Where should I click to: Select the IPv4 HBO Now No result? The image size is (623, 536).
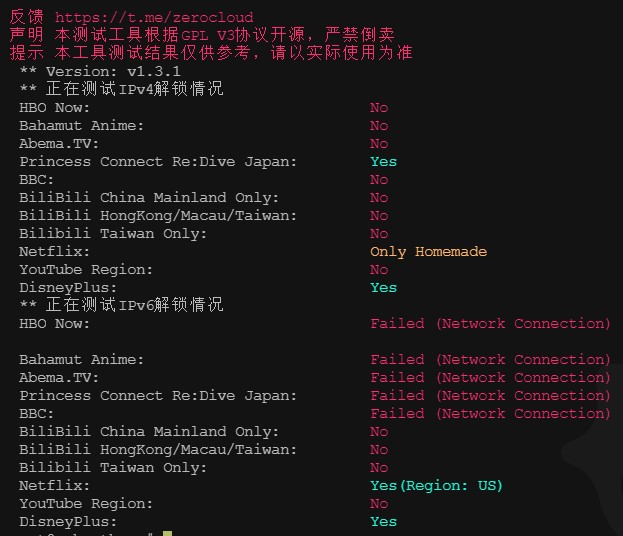379,108
